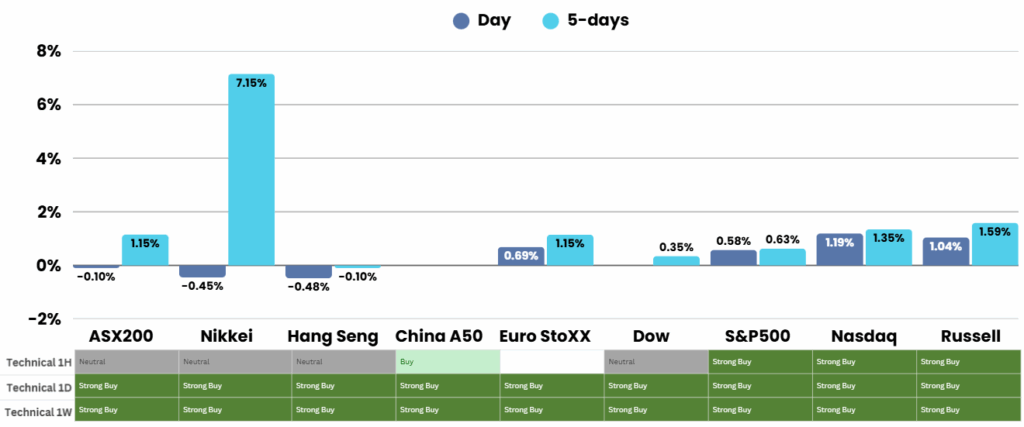1024x427 pixels.
Task: Select the Technical 1H row header
Action: [x=39, y=362]
